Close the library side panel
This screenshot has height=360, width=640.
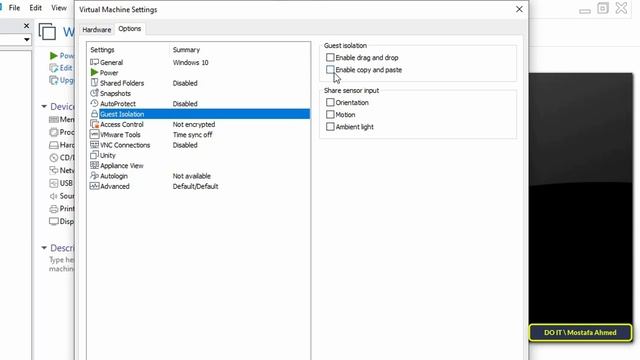pyautogui.click(x=27, y=26)
